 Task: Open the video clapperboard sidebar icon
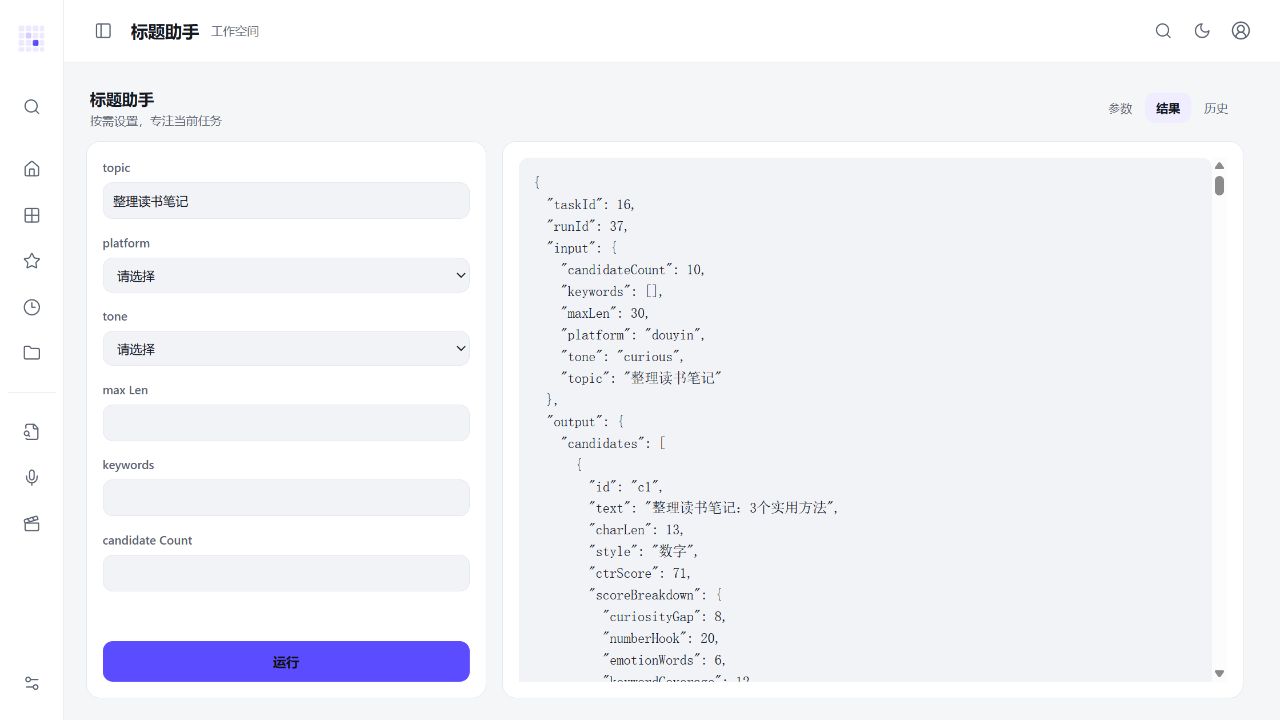tap(32, 524)
